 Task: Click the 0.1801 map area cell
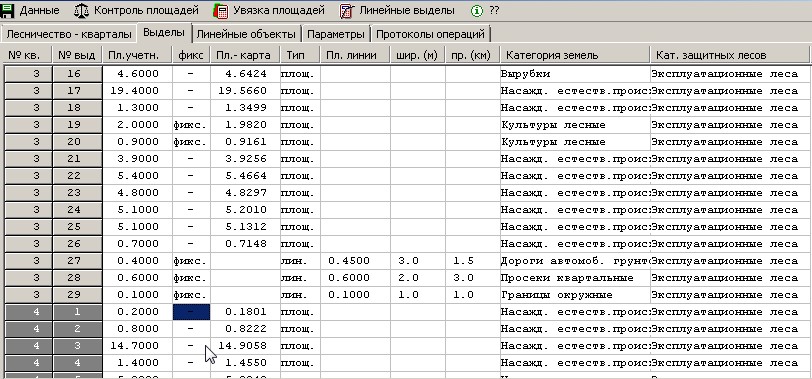245,312
